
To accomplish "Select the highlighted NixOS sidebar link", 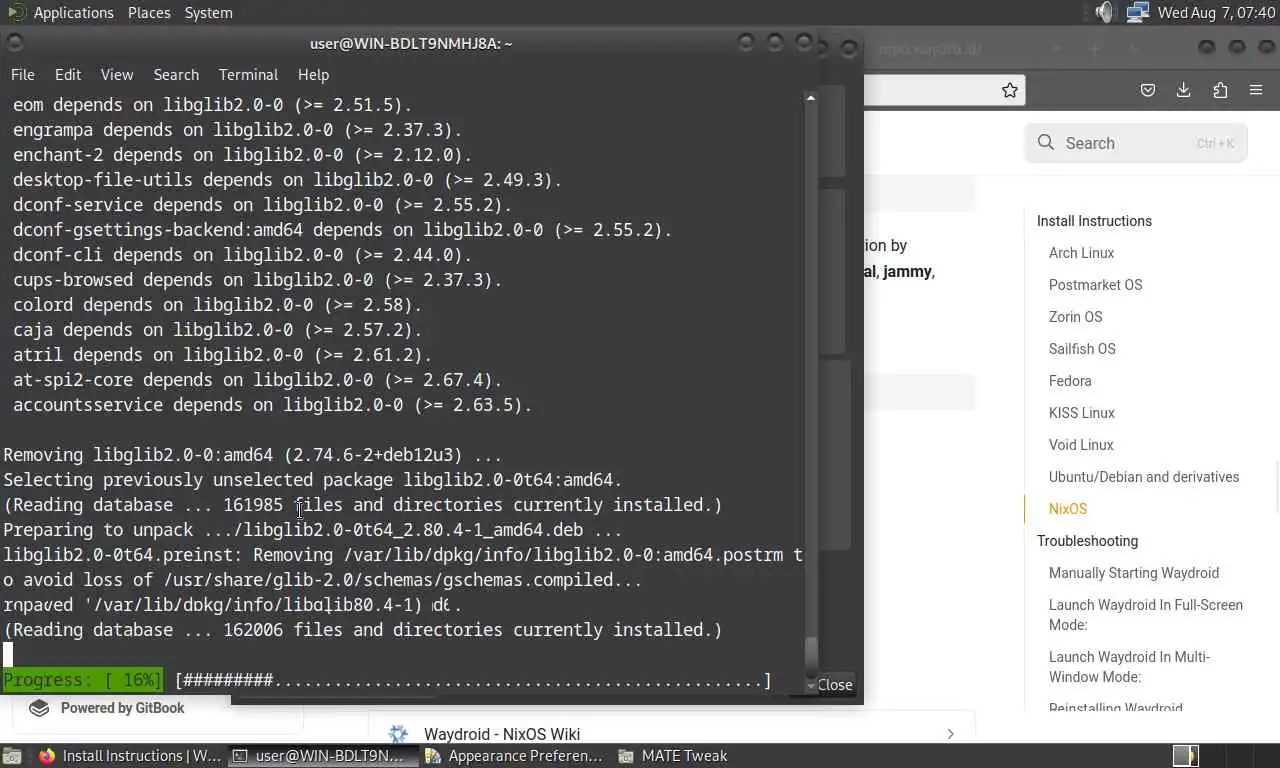I will tap(1067, 509).
